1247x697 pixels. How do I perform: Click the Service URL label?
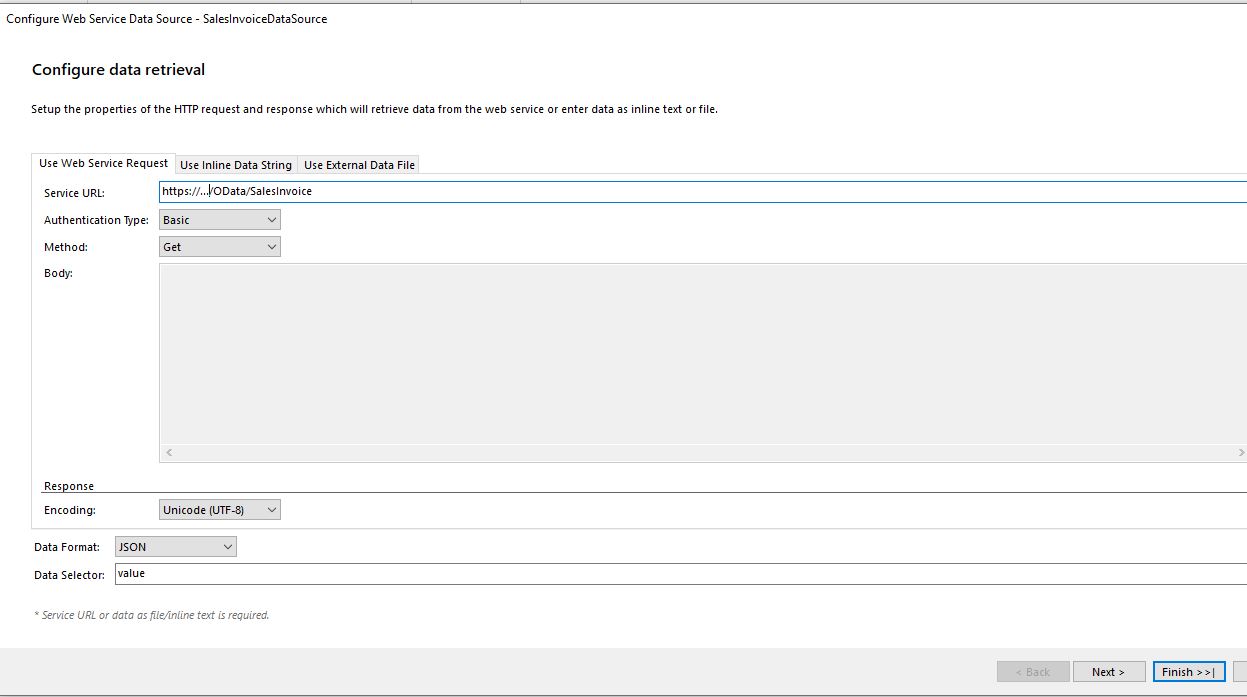74,193
